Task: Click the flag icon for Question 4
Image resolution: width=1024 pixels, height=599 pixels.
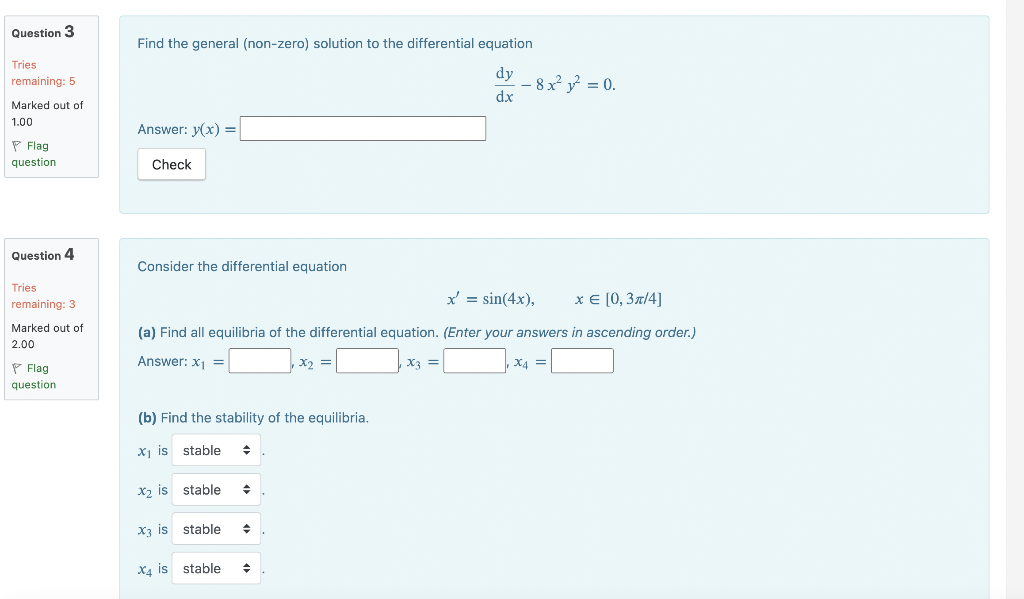Action: point(17,368)
